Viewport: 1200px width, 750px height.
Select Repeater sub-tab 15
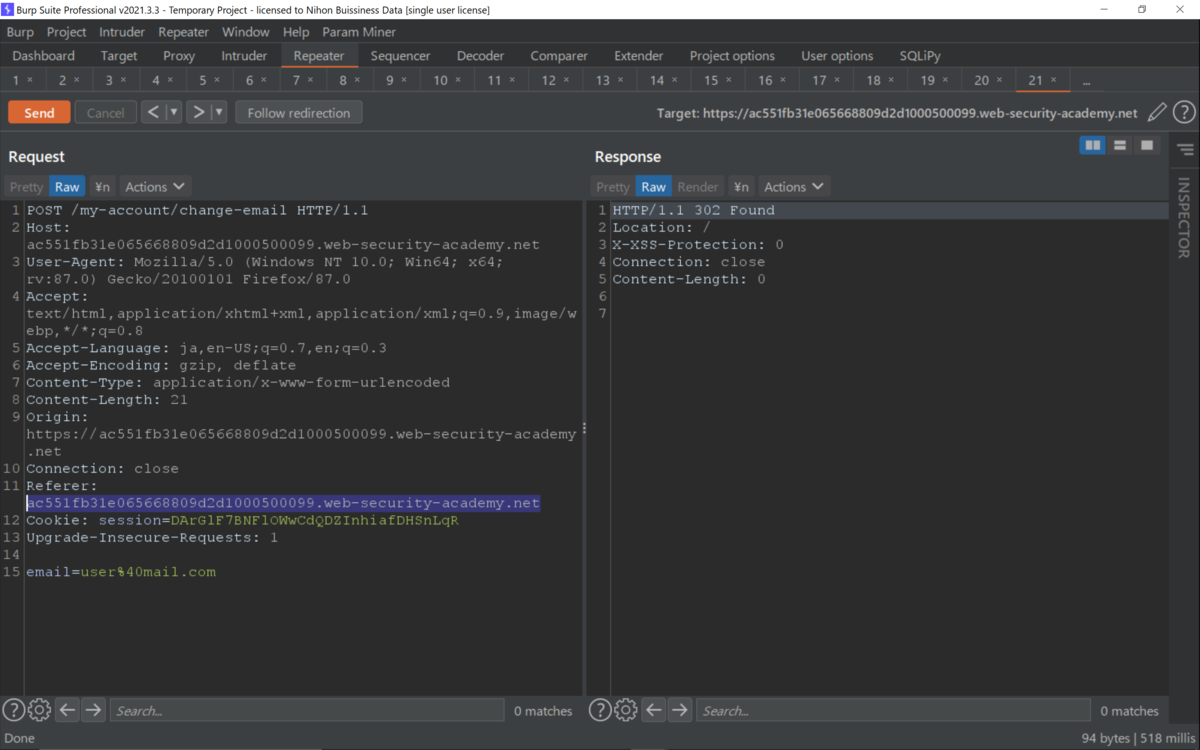pyautogui.click(x=717, y=80)
